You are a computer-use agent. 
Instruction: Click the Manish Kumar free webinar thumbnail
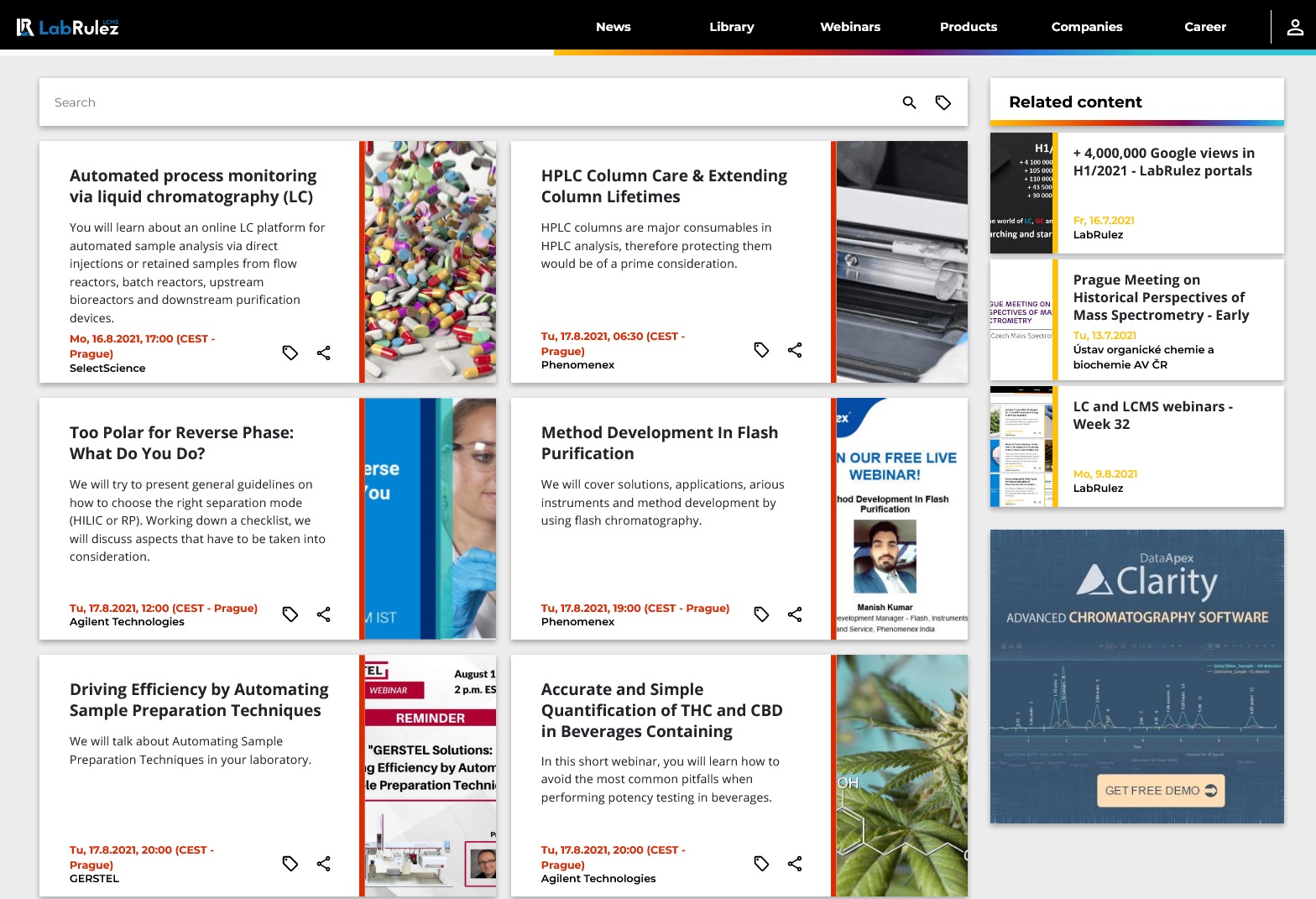[902, 519]
